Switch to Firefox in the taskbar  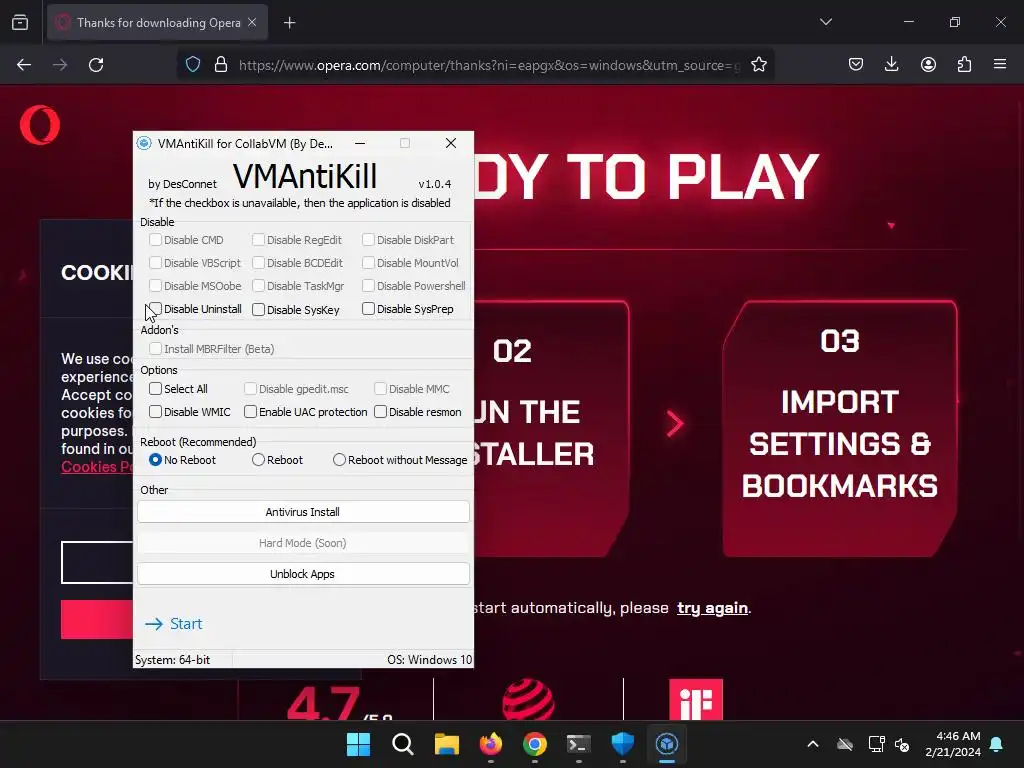490,744
